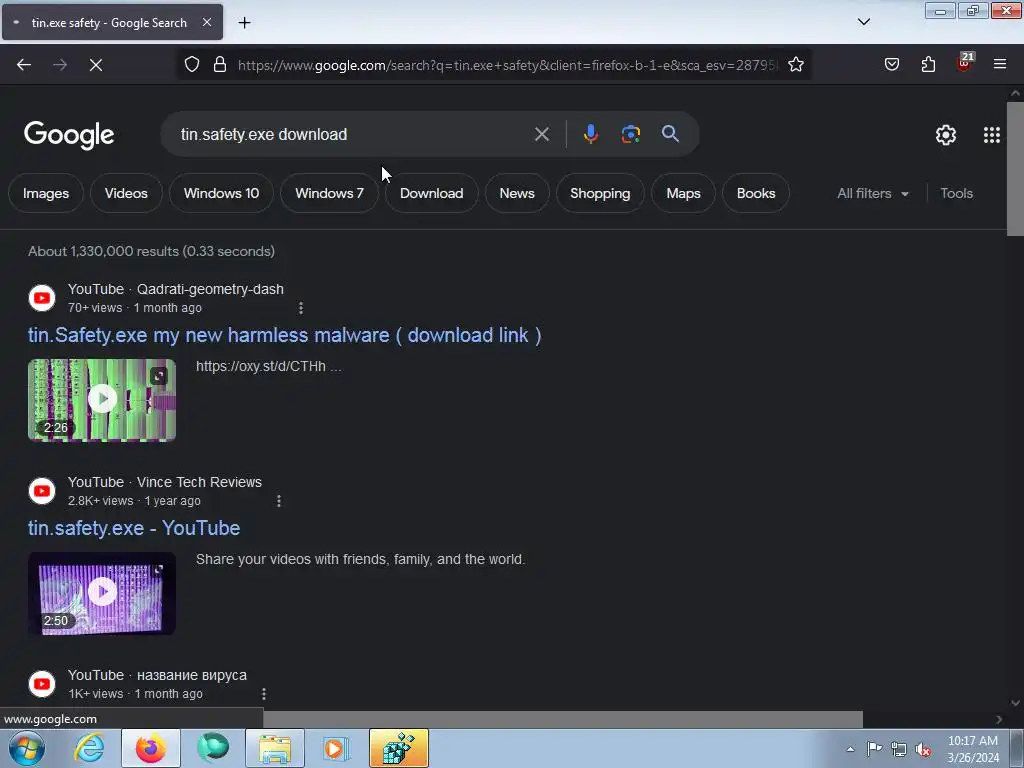Show hidden system tray icons
The height and width of the screenshot is (768, 1024).
[850, 749]
